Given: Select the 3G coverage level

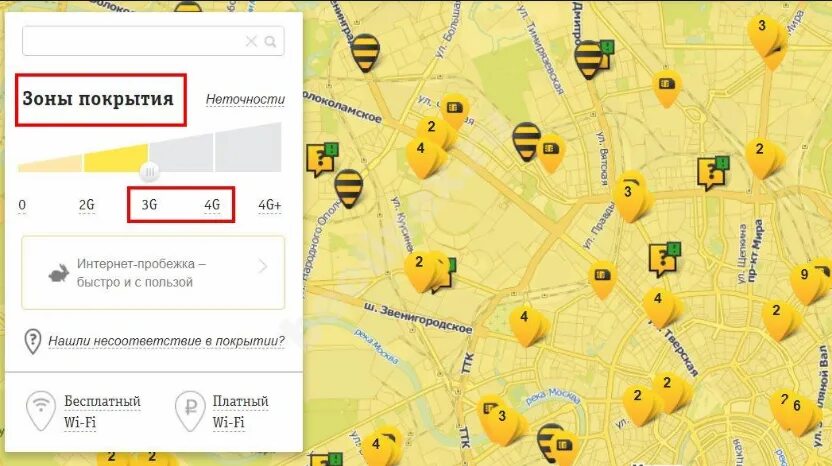Looking at the screenshot, I should point(149,205).
